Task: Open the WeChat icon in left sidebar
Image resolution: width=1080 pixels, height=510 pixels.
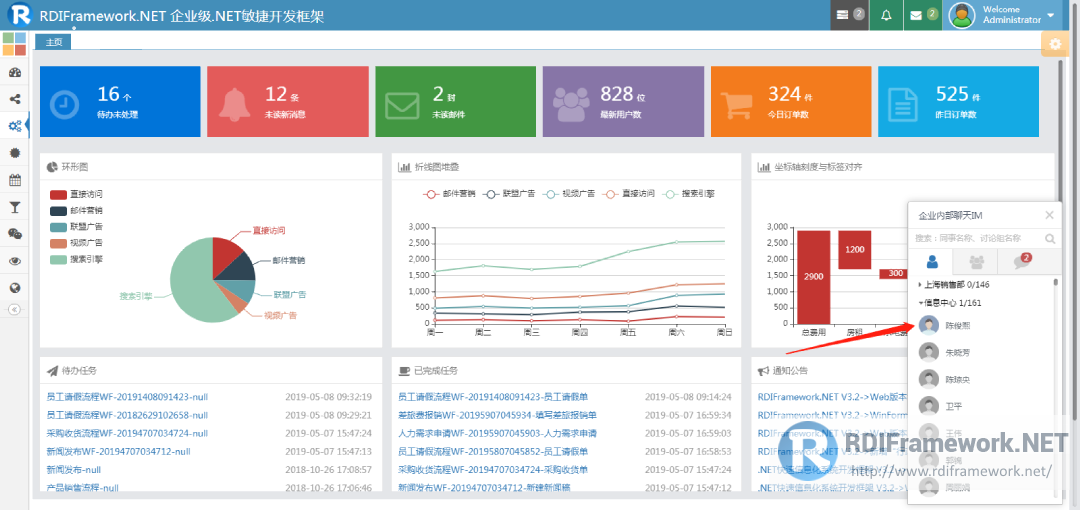Action: coord(14,234)
